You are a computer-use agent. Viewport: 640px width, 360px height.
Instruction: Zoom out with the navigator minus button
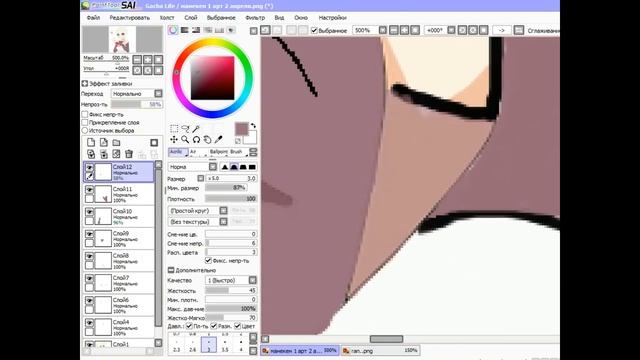pos(138,60)
